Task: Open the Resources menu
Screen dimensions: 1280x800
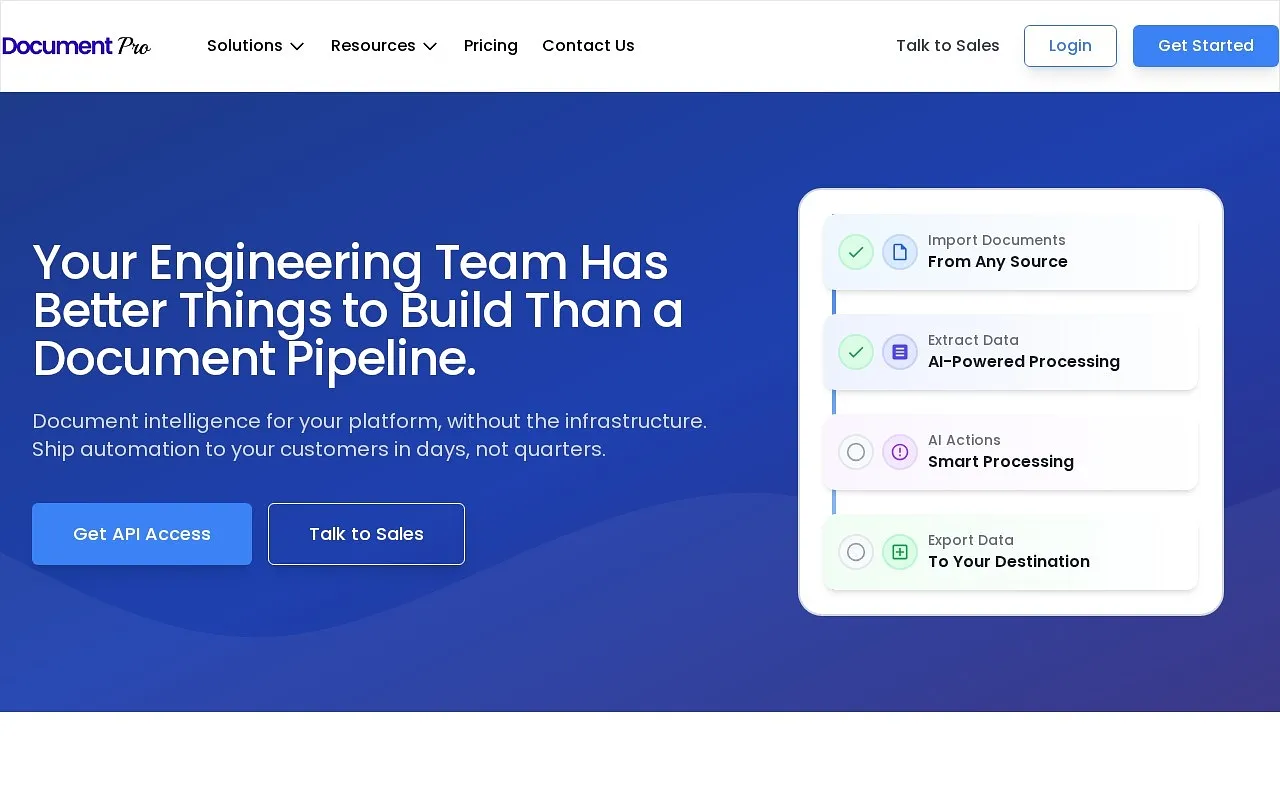Action: 384,46
